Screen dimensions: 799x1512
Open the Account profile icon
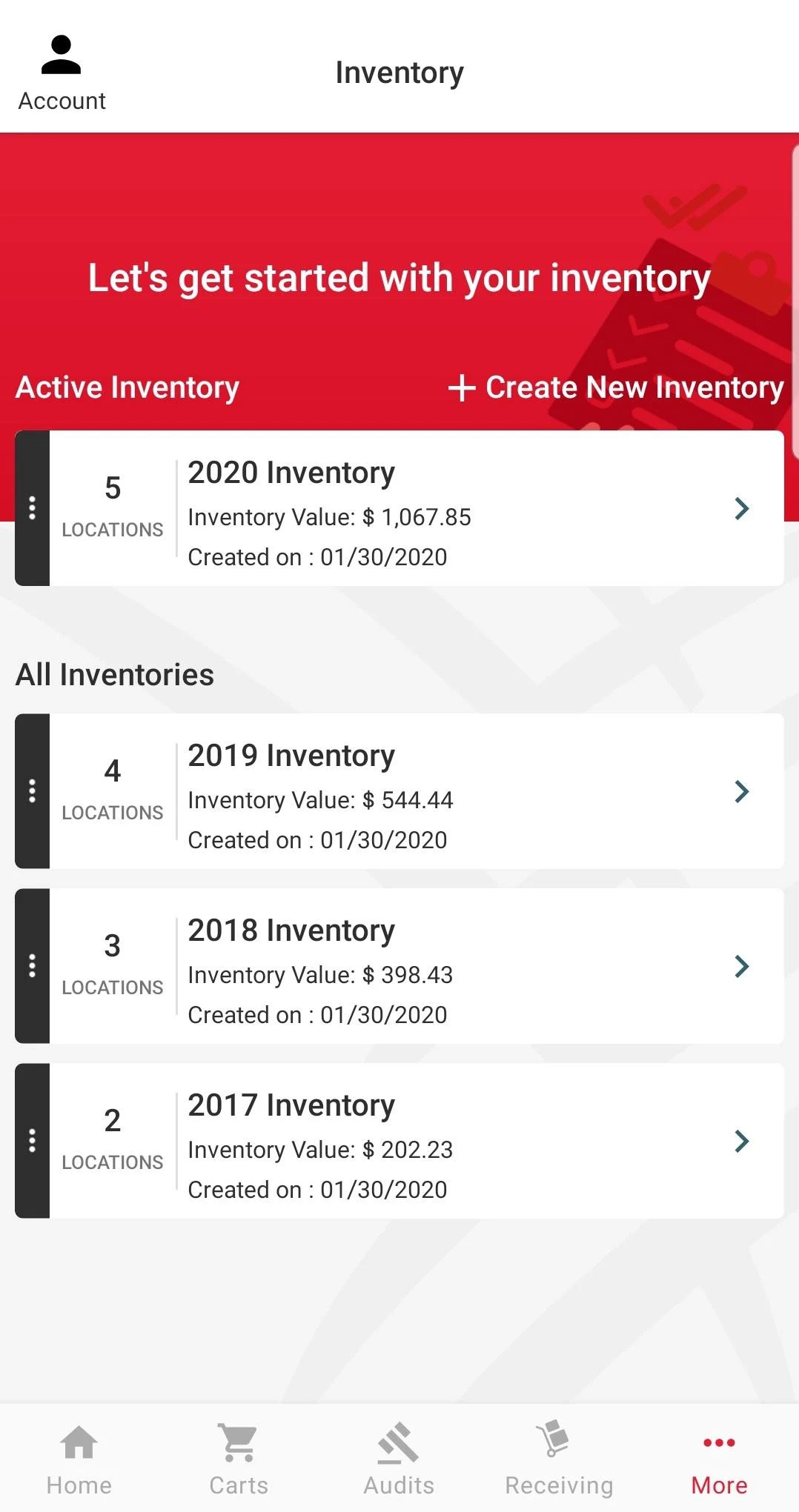pos(62,56)
